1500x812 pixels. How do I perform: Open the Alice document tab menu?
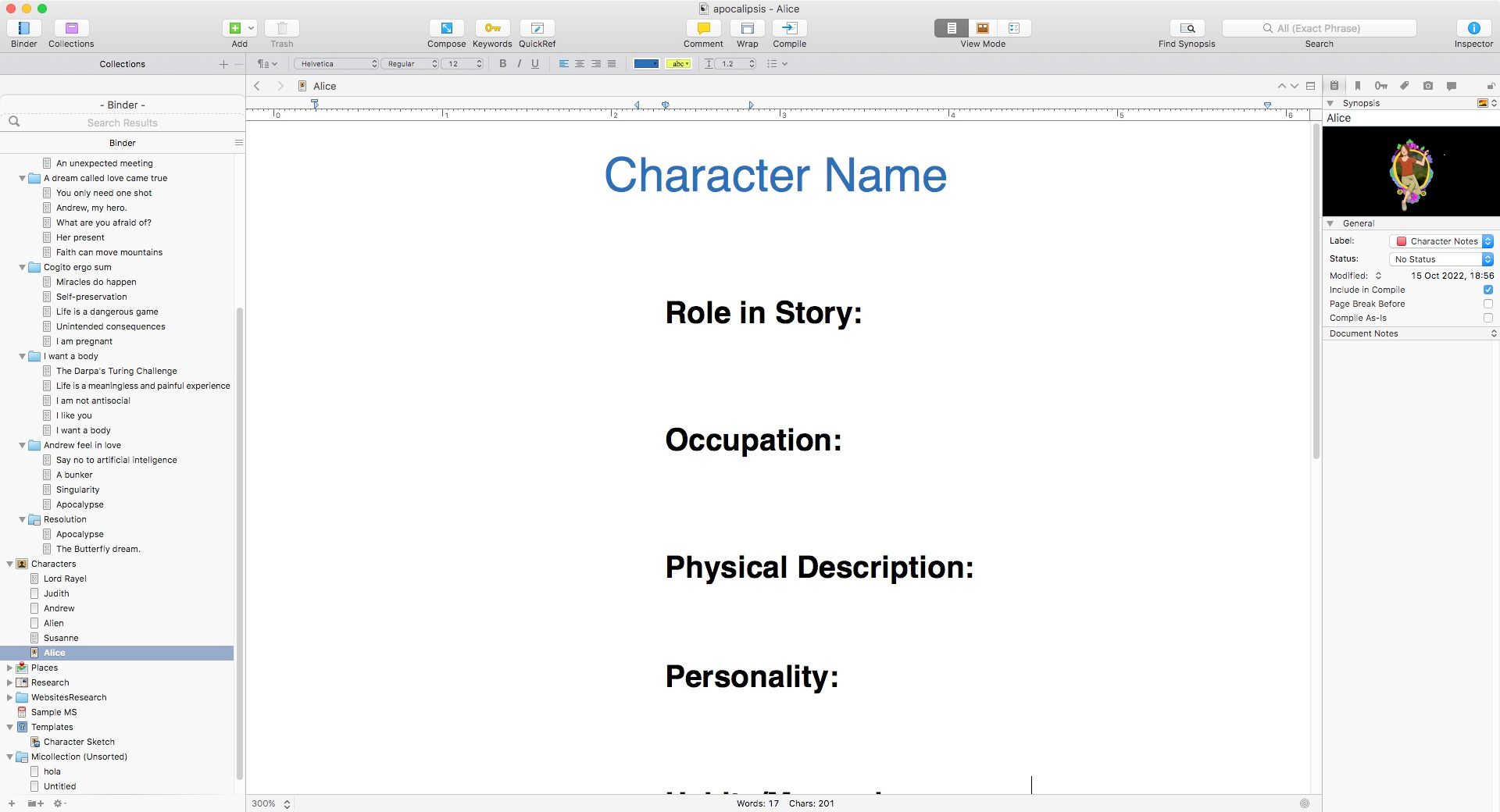point(302,86)
